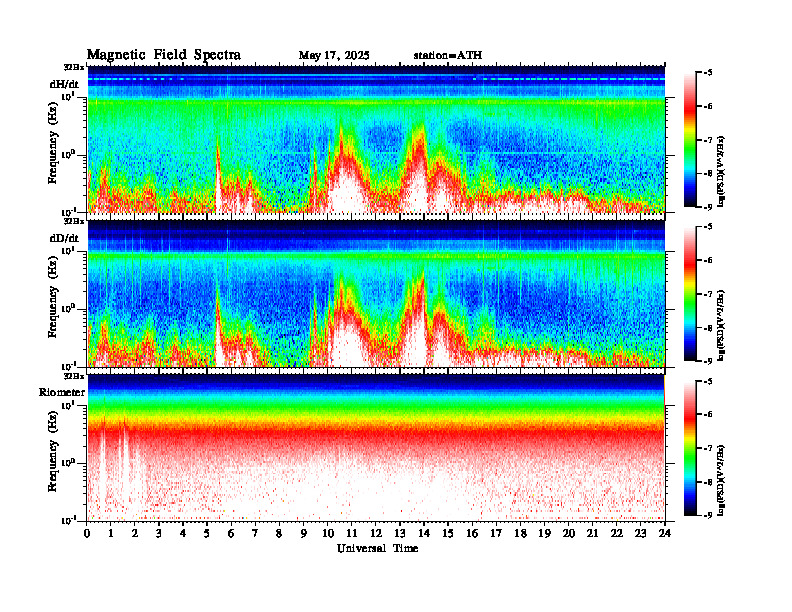Screen dimensions: 792x612
Task: Click the "24" tick on the Universal Time axis
Action: (x=665, y=534)
